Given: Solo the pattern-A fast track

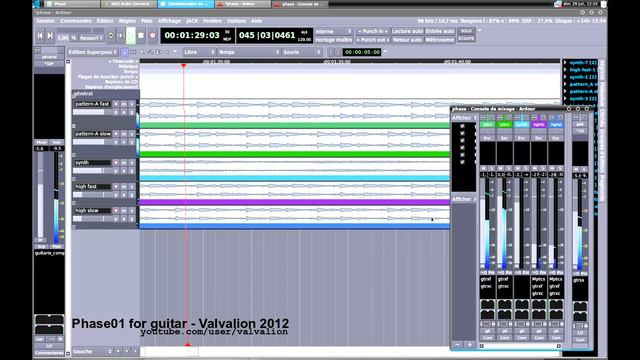Looking at the screenshot, I should click(x=132, y=104).
